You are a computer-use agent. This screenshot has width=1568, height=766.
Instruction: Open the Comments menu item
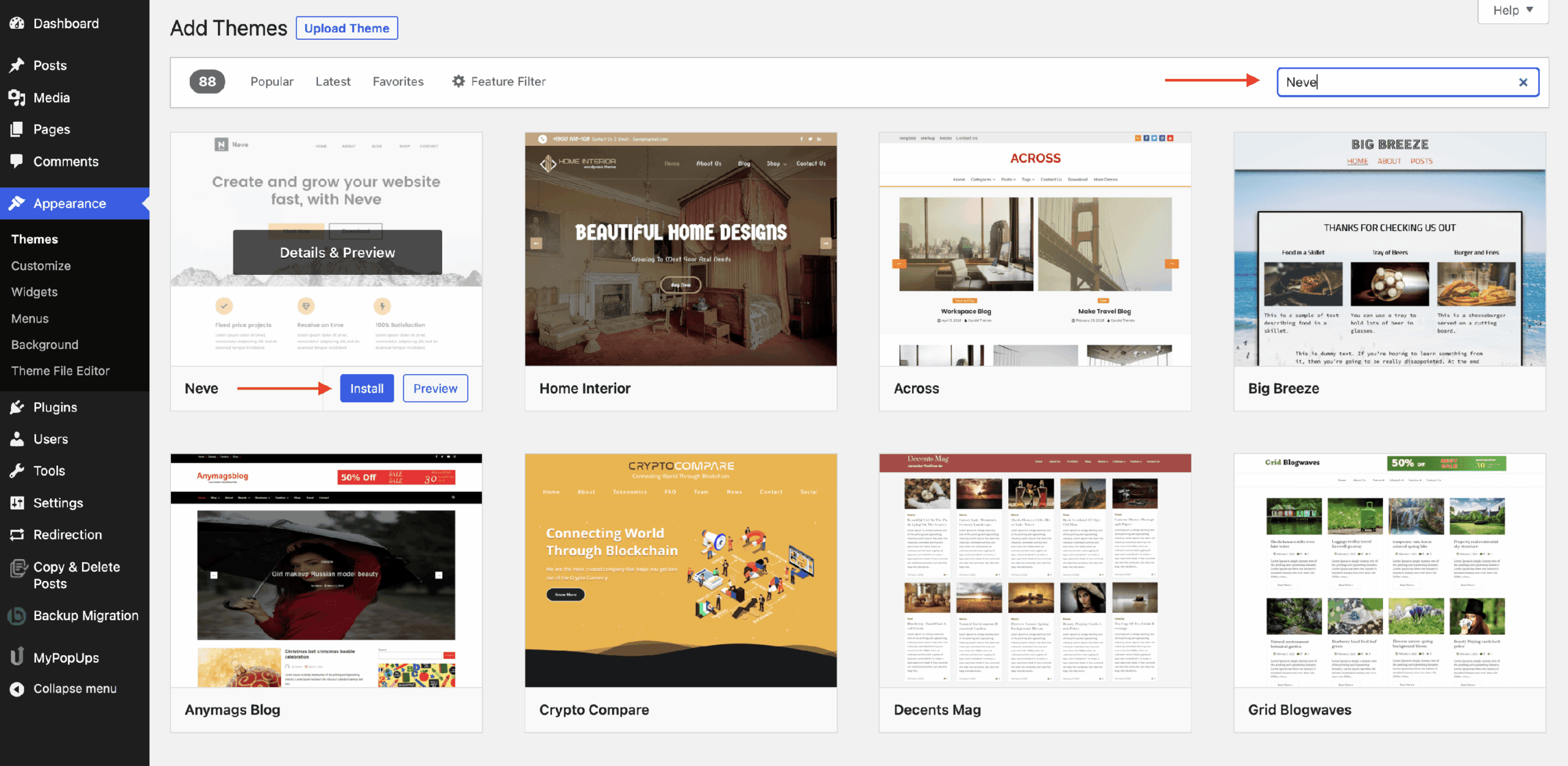pyautogui.click(x=75, y=161)
